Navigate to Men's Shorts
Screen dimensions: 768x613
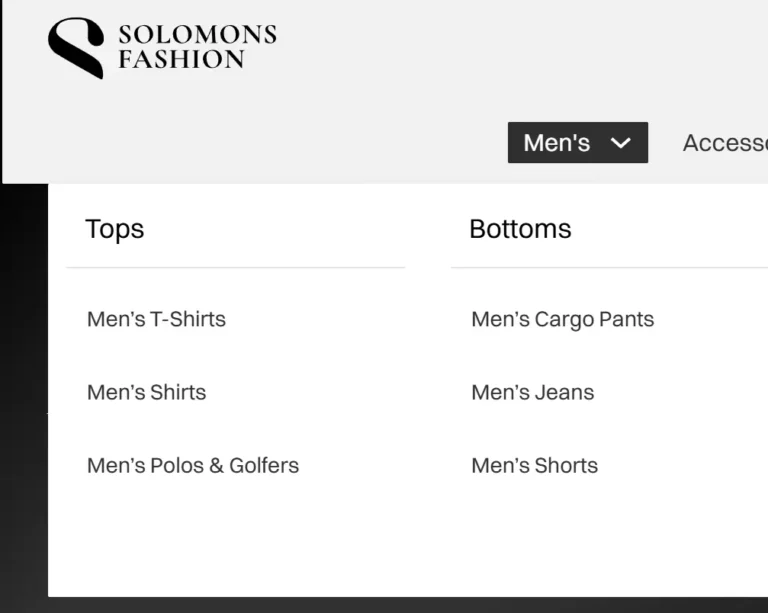[x=534, y=465]
